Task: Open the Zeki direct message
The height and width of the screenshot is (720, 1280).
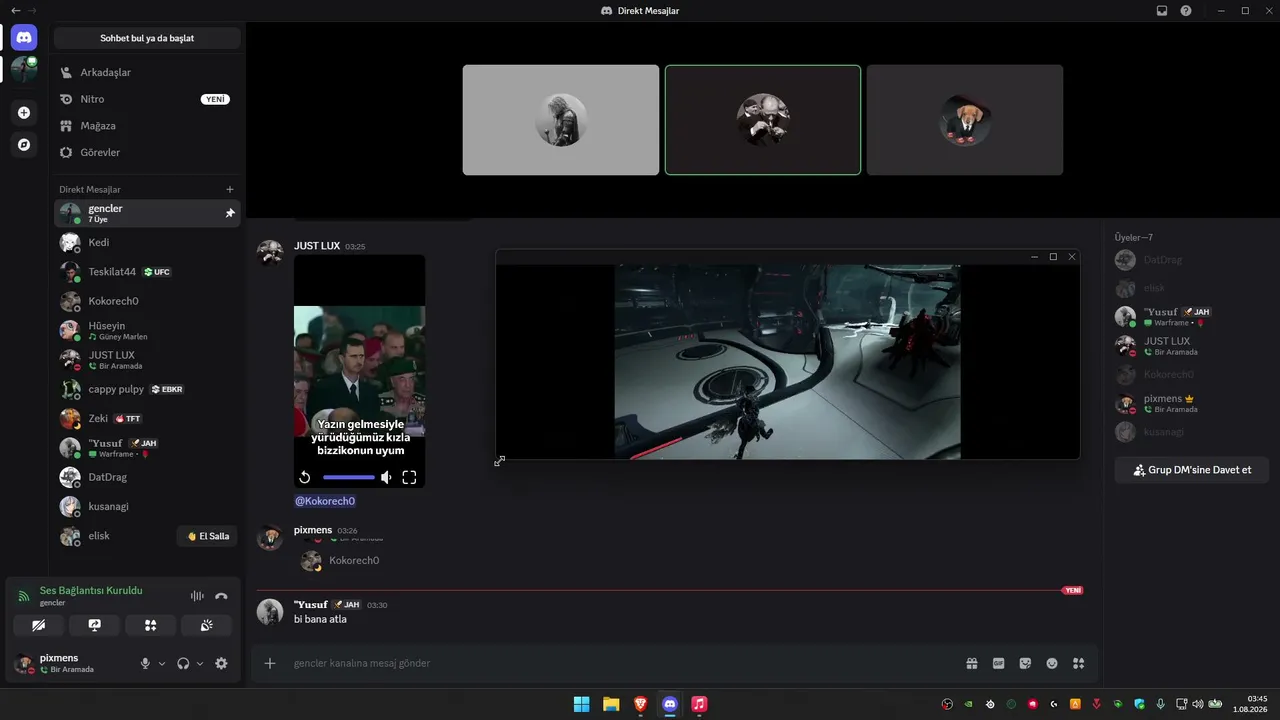Action: pyautogui.click(x=147, y=418)
